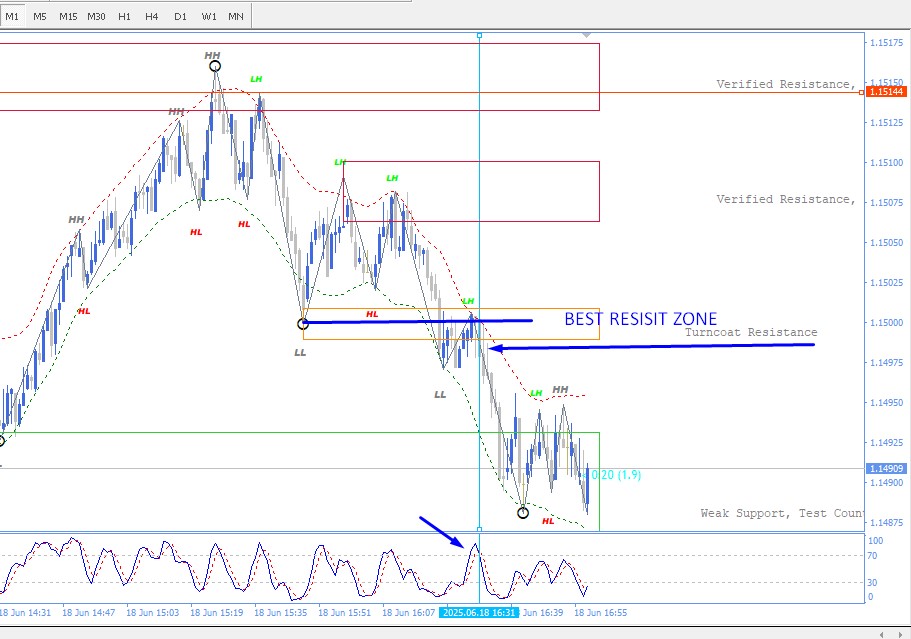Click the 1.14925 price axis value

886,443
